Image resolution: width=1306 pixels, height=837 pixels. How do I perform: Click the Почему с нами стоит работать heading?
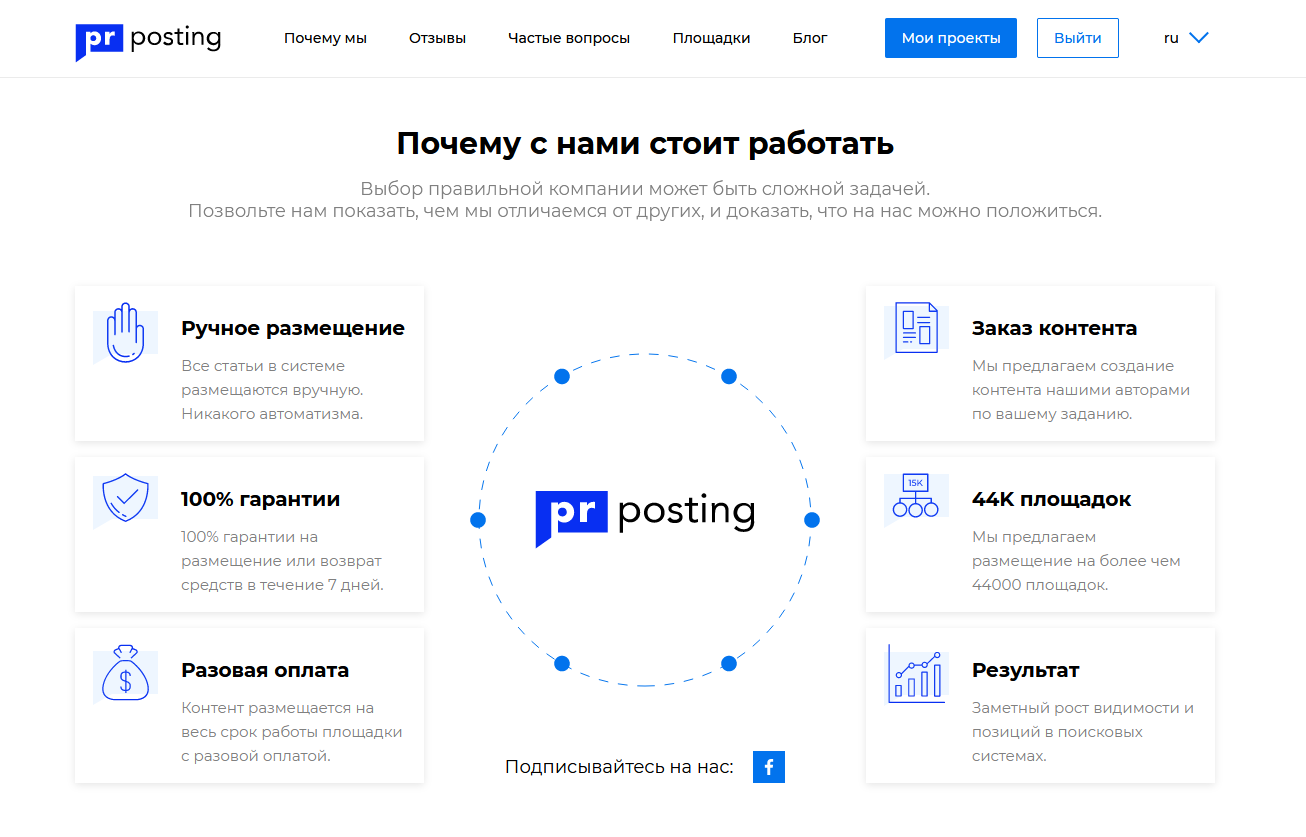pyautogui.click(x=645, y=143)
